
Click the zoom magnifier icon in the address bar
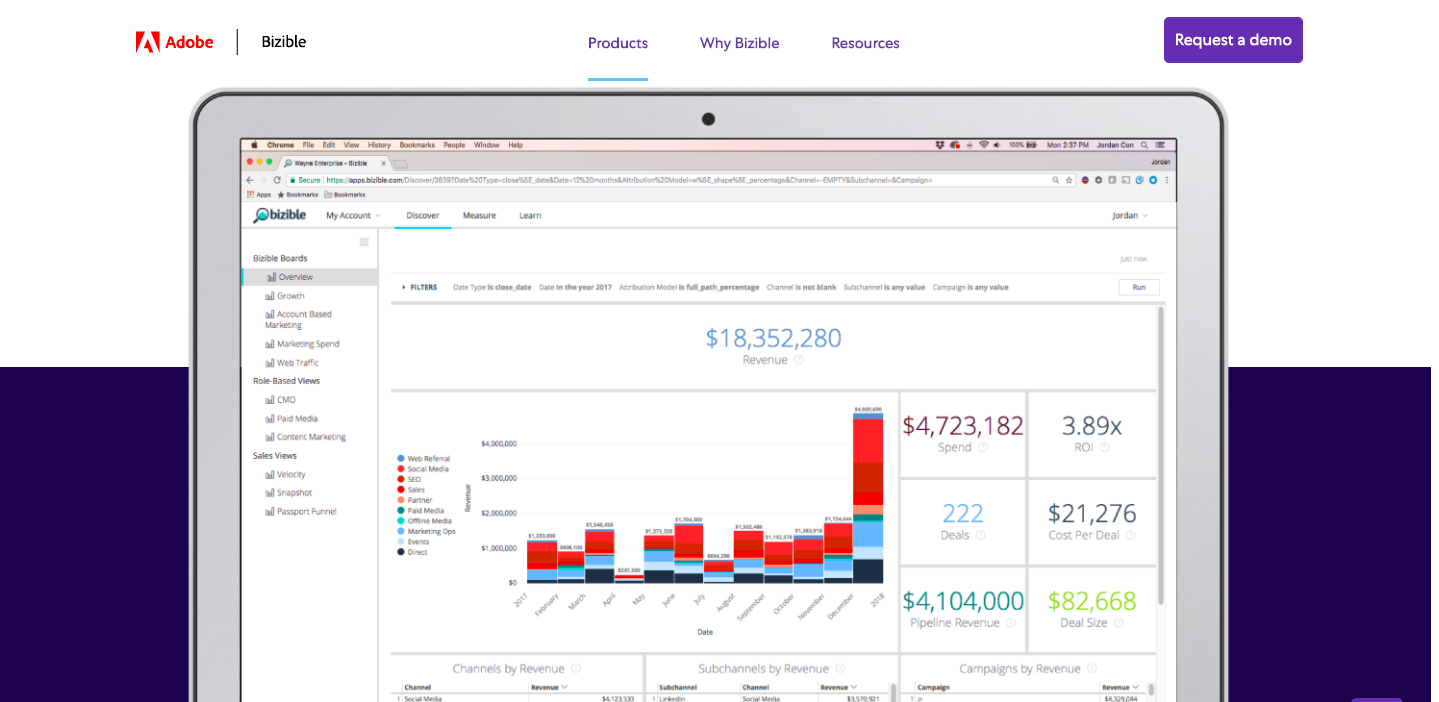(x=1056, y=180)
